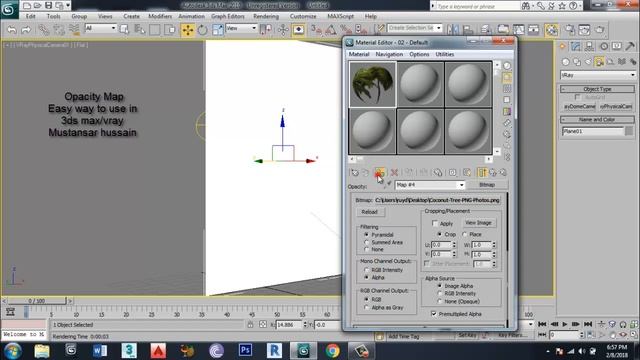Screen dimensions: 640x360
Task: Select Image Alpha under Alpha Source
Action: pos(440,286)
